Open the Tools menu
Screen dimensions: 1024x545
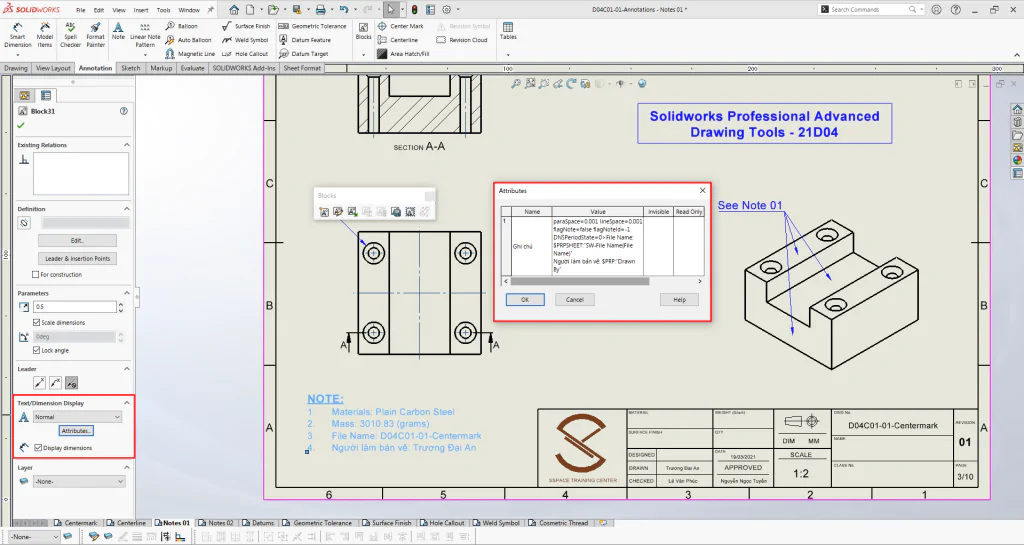163,10
